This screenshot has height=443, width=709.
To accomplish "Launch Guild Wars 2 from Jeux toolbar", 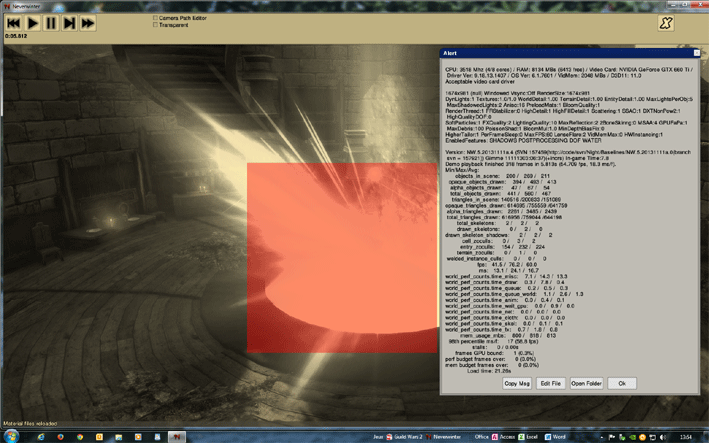I will [404, 437].
